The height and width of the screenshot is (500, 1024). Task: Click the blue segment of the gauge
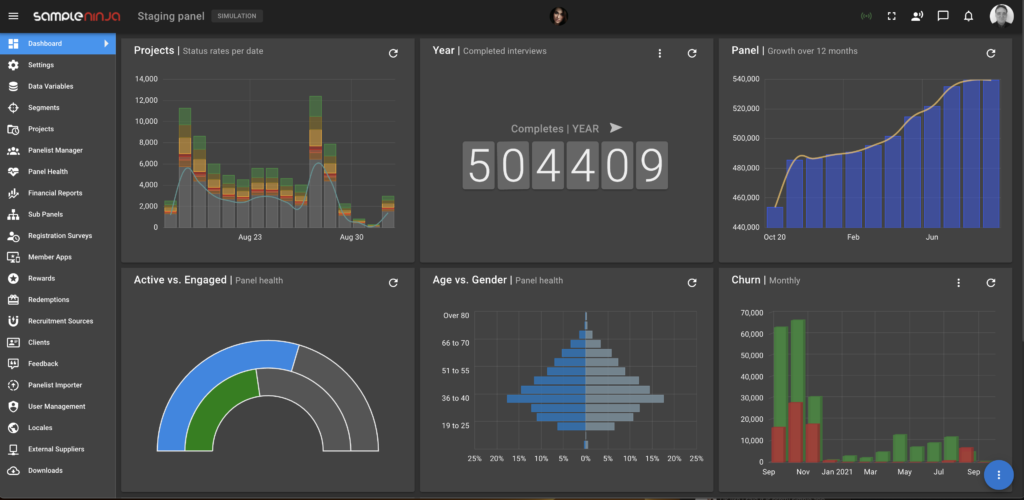click(x=200, y=370)
